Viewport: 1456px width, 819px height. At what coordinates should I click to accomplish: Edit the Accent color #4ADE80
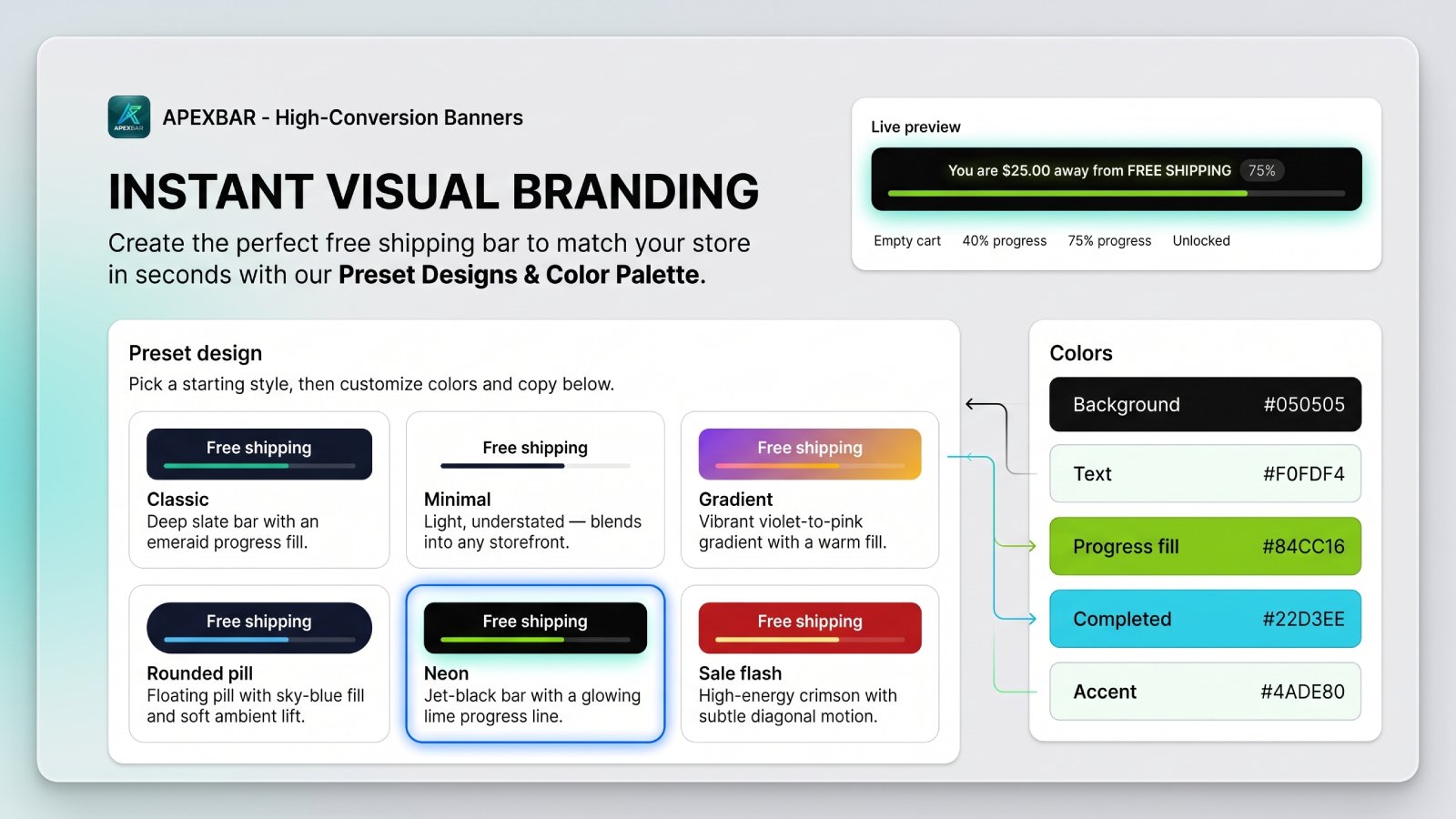point(1206,692)
